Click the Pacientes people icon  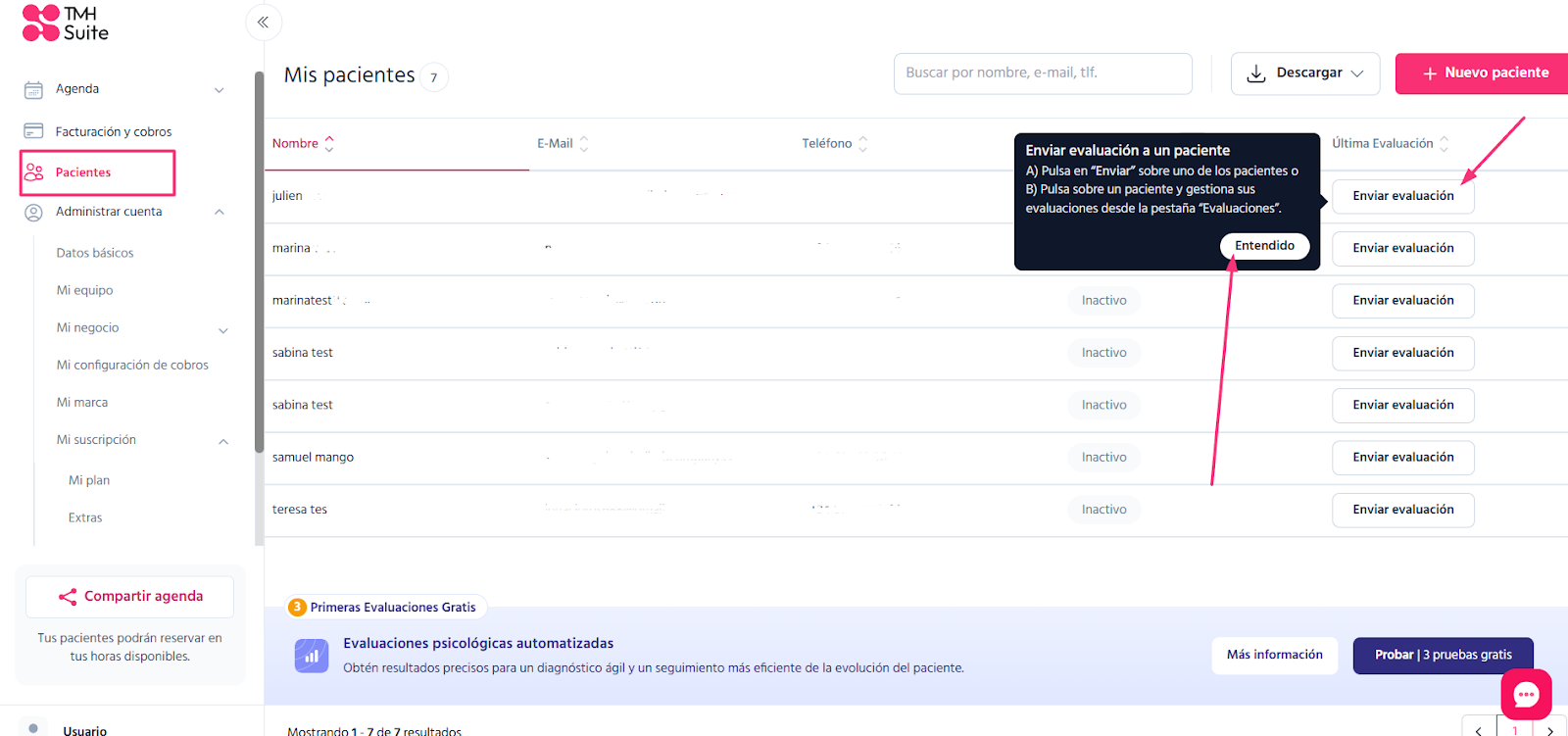[34, 172]
